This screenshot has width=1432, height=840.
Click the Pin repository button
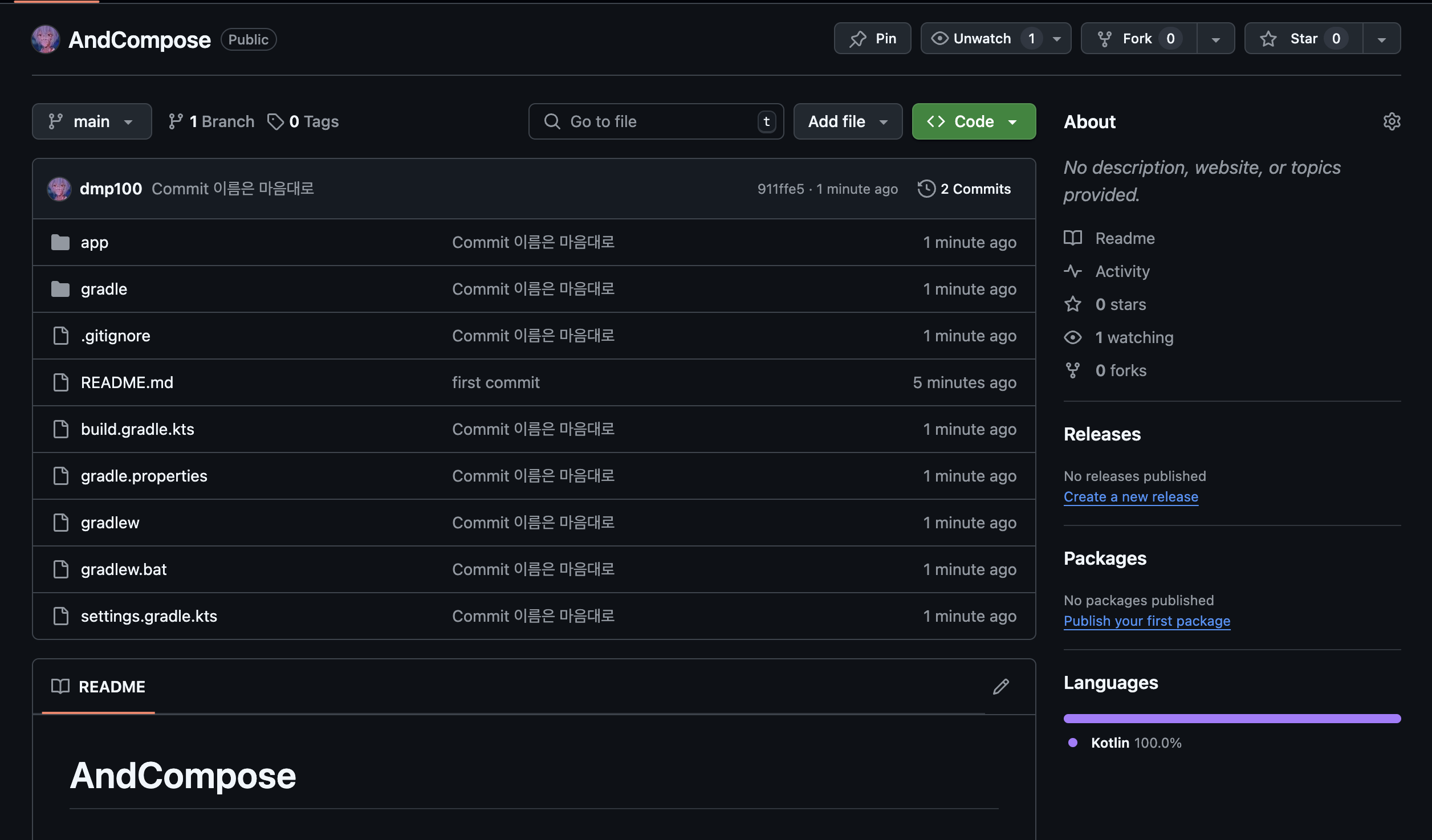coord(872,39)
